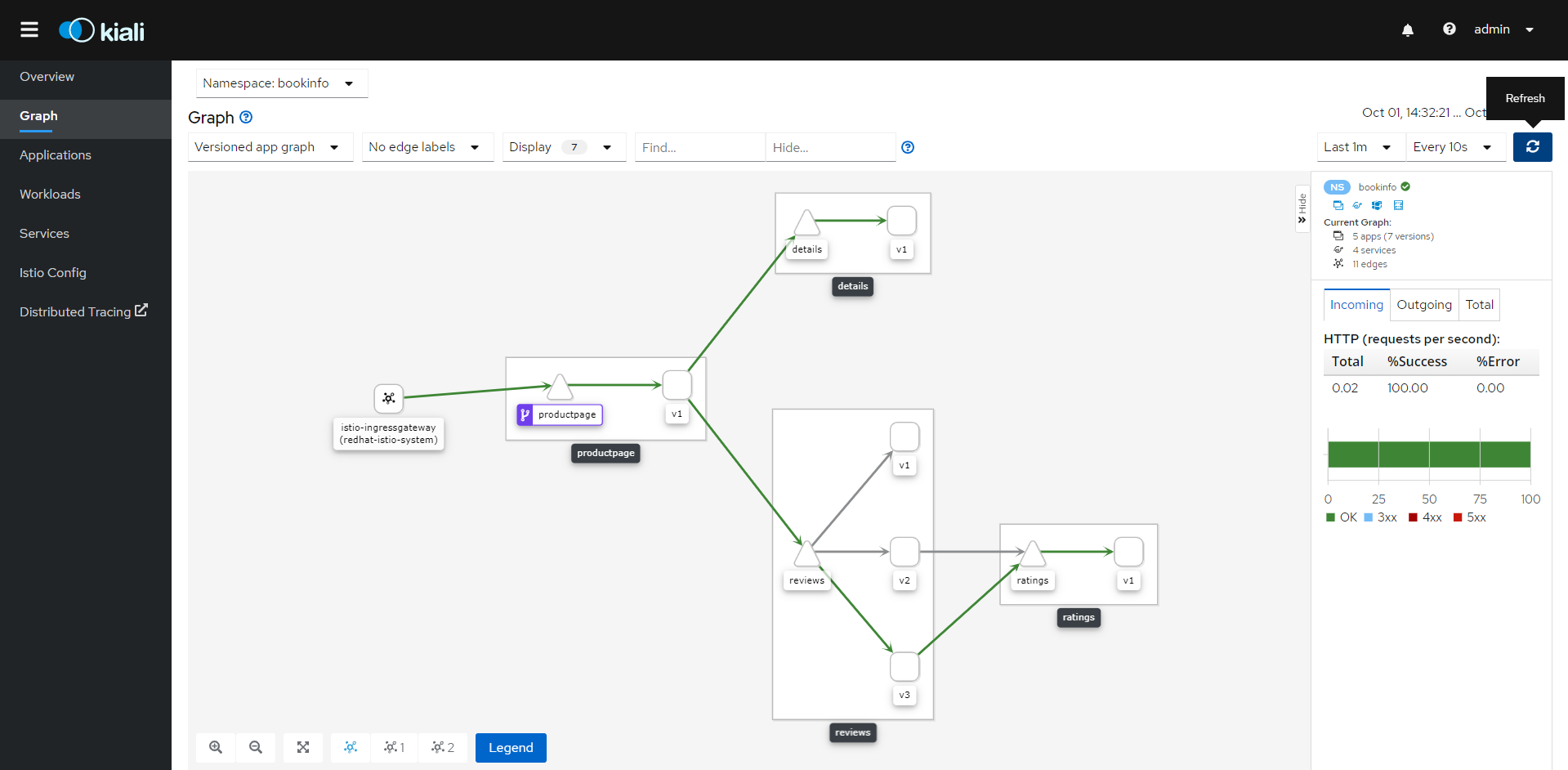1568x770 pixels.
Task: Collapse the side panel with Hide toggle
Action: pyautogui.click(x=1302, y=209)
